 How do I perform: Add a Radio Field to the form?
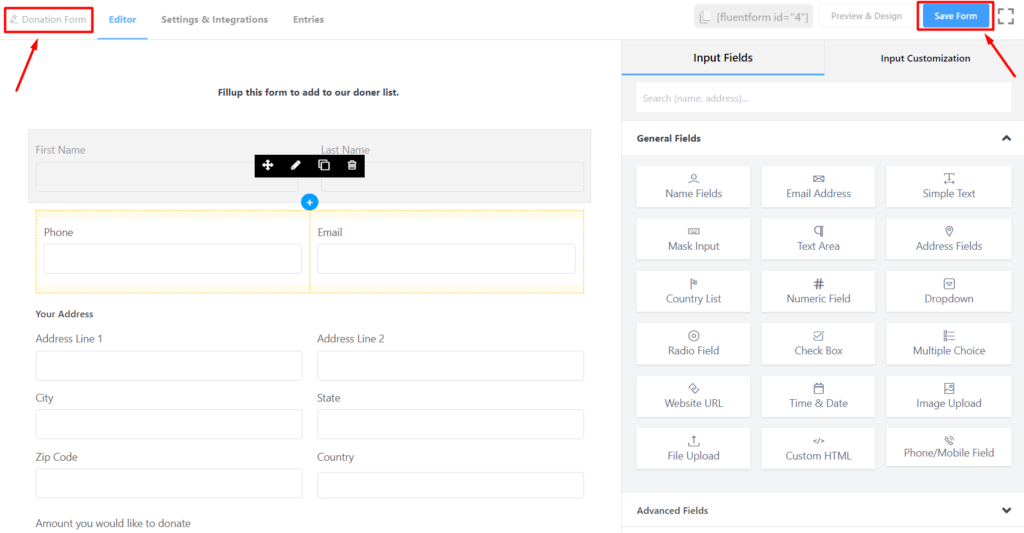pyautogui.click(x=693, y=343)
